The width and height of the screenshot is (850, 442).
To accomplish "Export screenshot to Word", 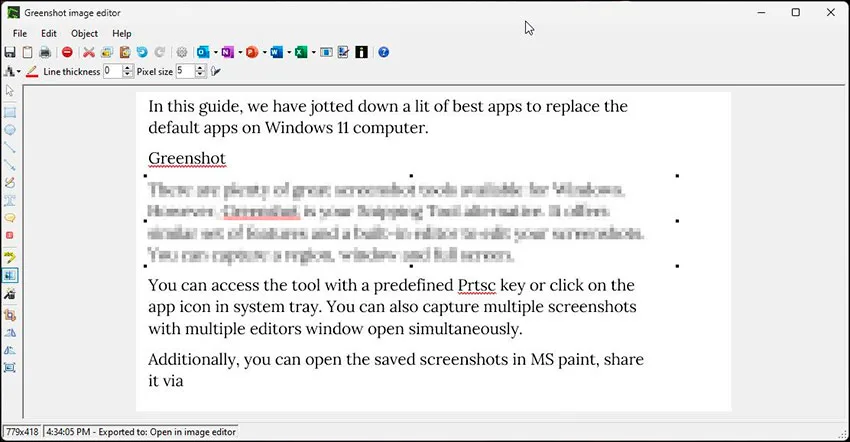I will click(x=276, y=52).
